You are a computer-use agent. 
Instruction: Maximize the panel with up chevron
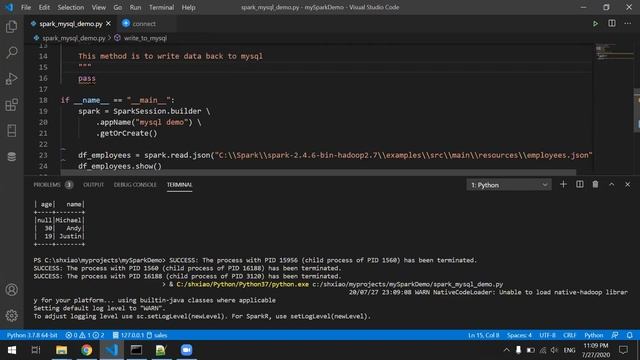(x=611, y=184)
